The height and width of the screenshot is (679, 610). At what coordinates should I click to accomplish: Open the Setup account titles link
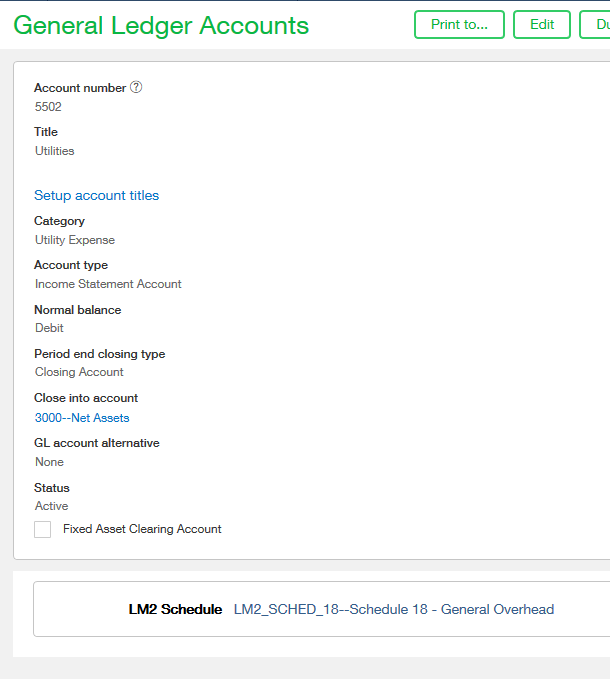click(x=96, y=195)
